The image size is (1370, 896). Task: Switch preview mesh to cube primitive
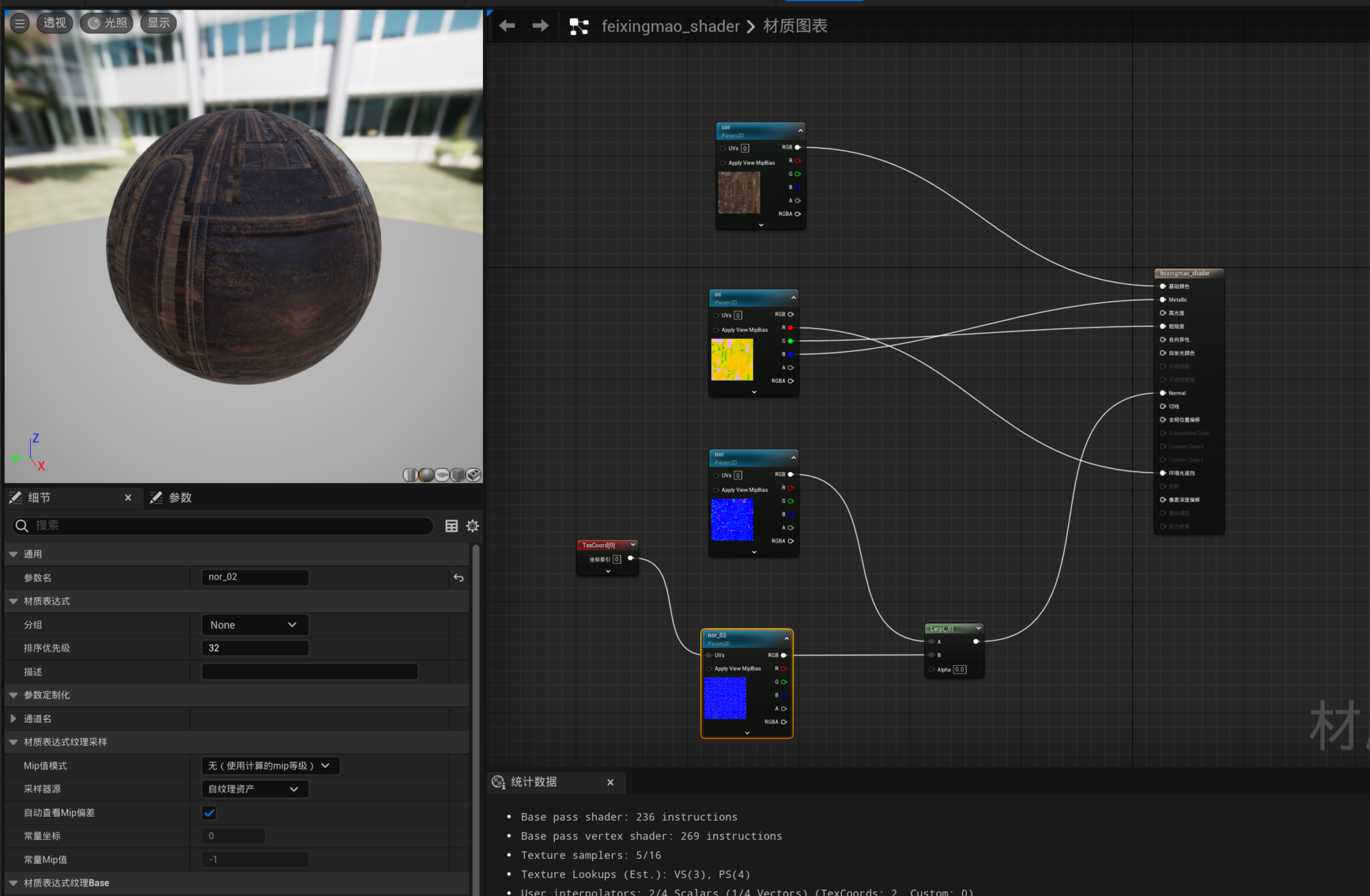[458, 475]
